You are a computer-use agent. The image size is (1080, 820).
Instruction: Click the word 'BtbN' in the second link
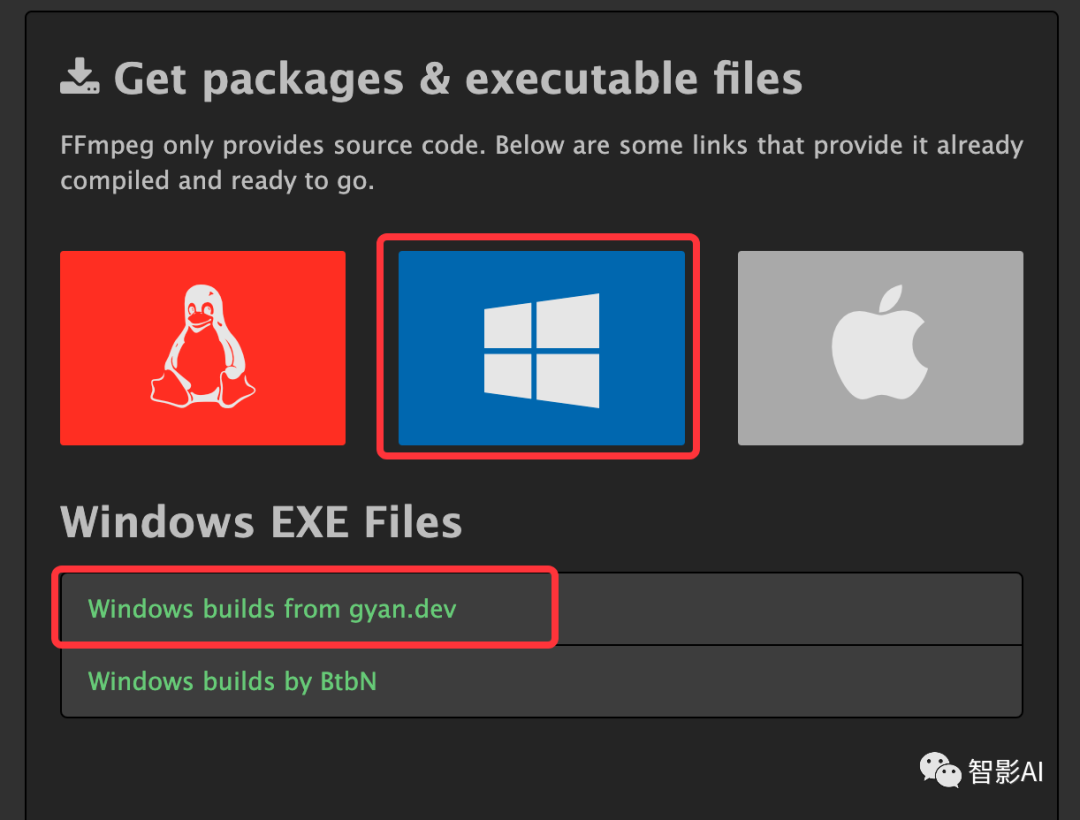[x=349, y=682]
